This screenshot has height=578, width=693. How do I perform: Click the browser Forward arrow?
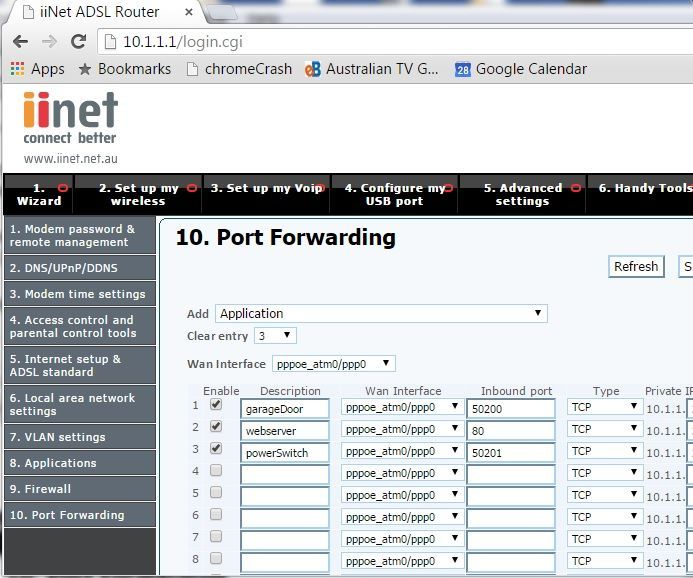click(50, 42)
